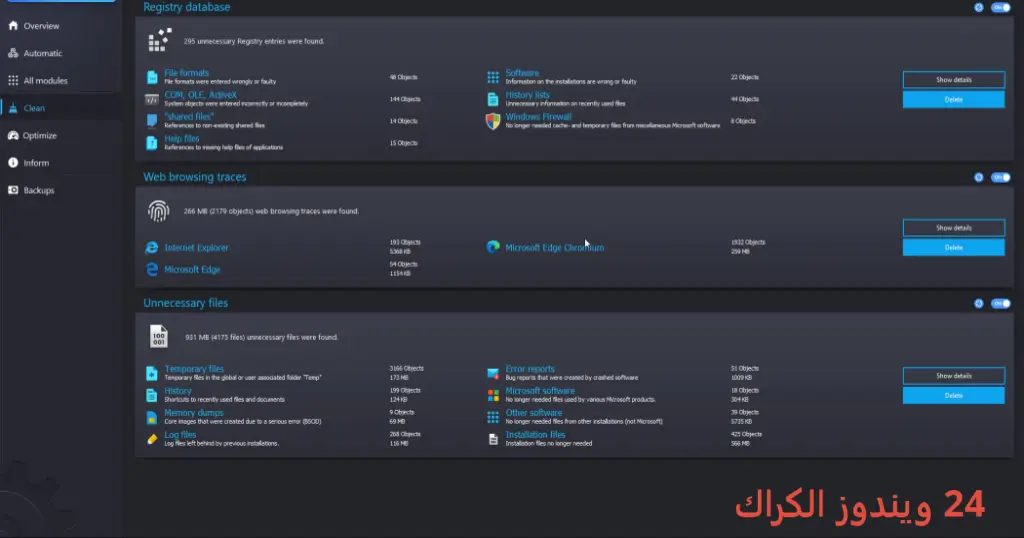The height and width of the screenshot is (538, 1024).
Task: Click the Windows Firewall shield icon
Action: (x=493, y=121)
